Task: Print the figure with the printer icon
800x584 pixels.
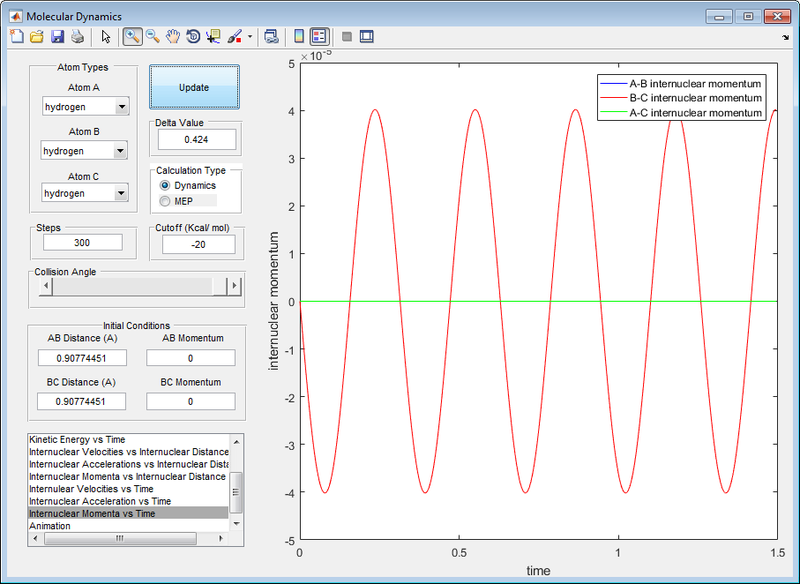Action: point(77,37)
